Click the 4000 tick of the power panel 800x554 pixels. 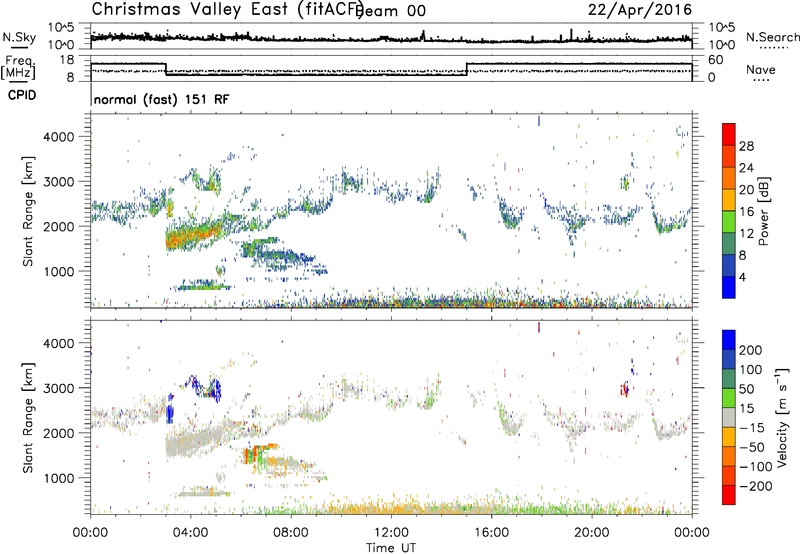(x=58, y=137)
